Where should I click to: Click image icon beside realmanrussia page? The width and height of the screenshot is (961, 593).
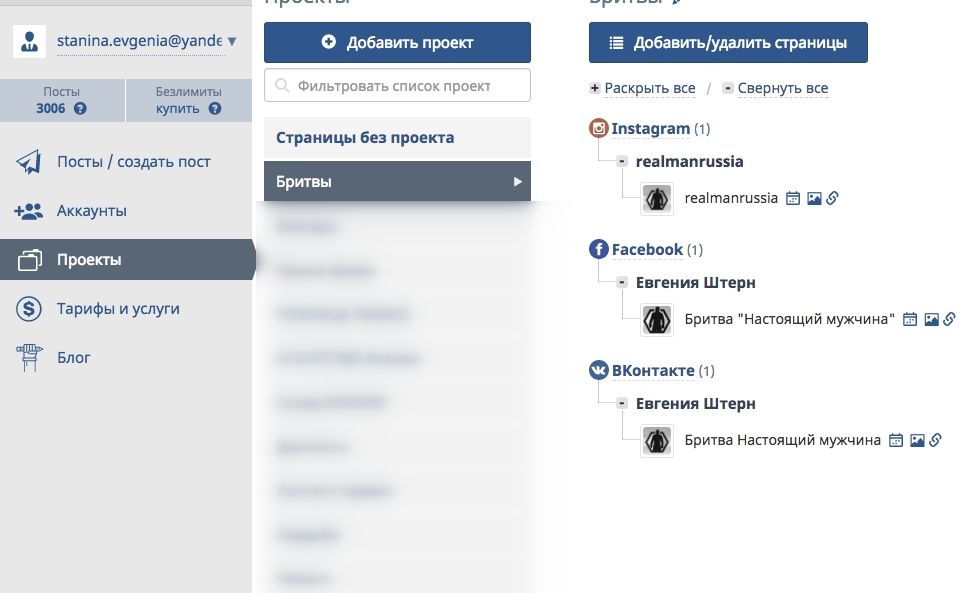click(x=814, y=198)
